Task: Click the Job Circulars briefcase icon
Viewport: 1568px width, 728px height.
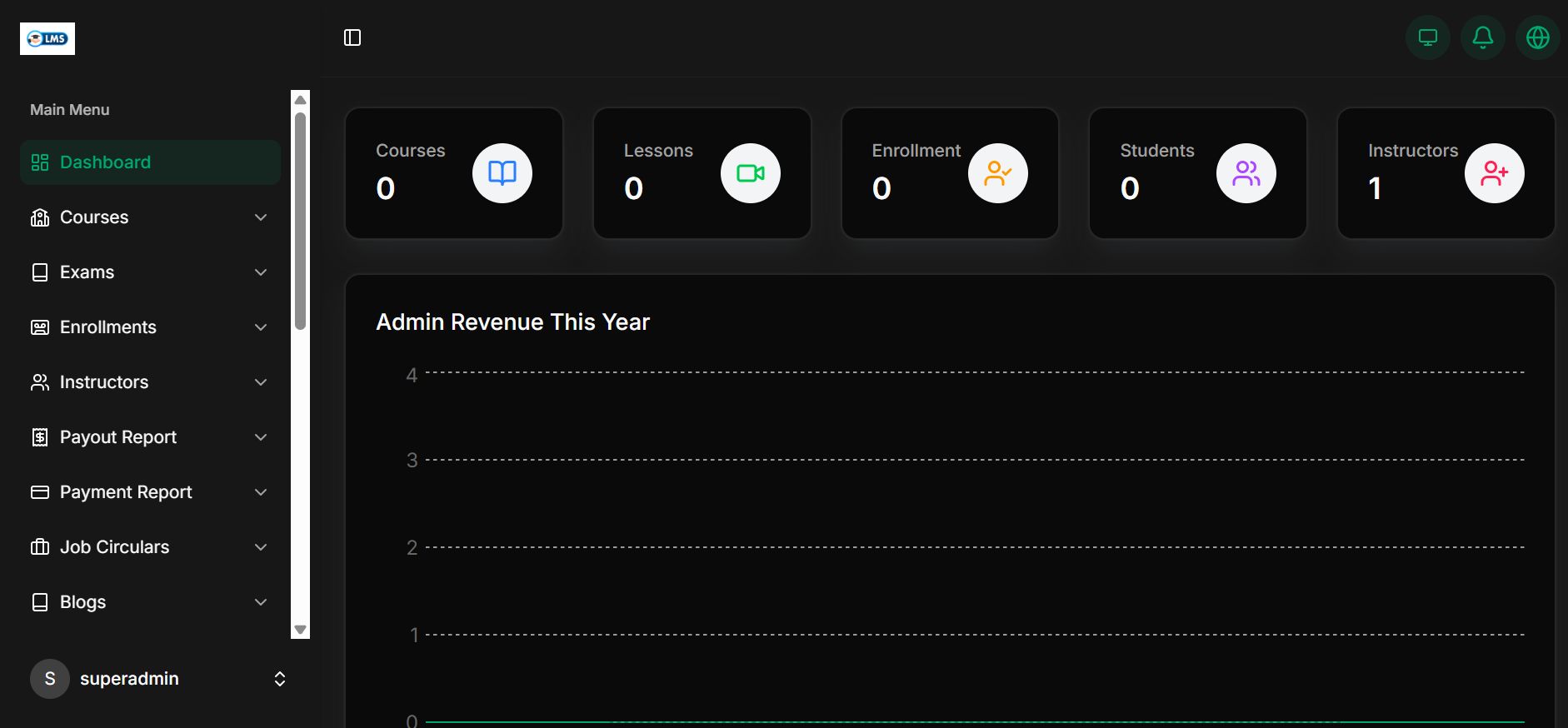Action: [40, 547]
